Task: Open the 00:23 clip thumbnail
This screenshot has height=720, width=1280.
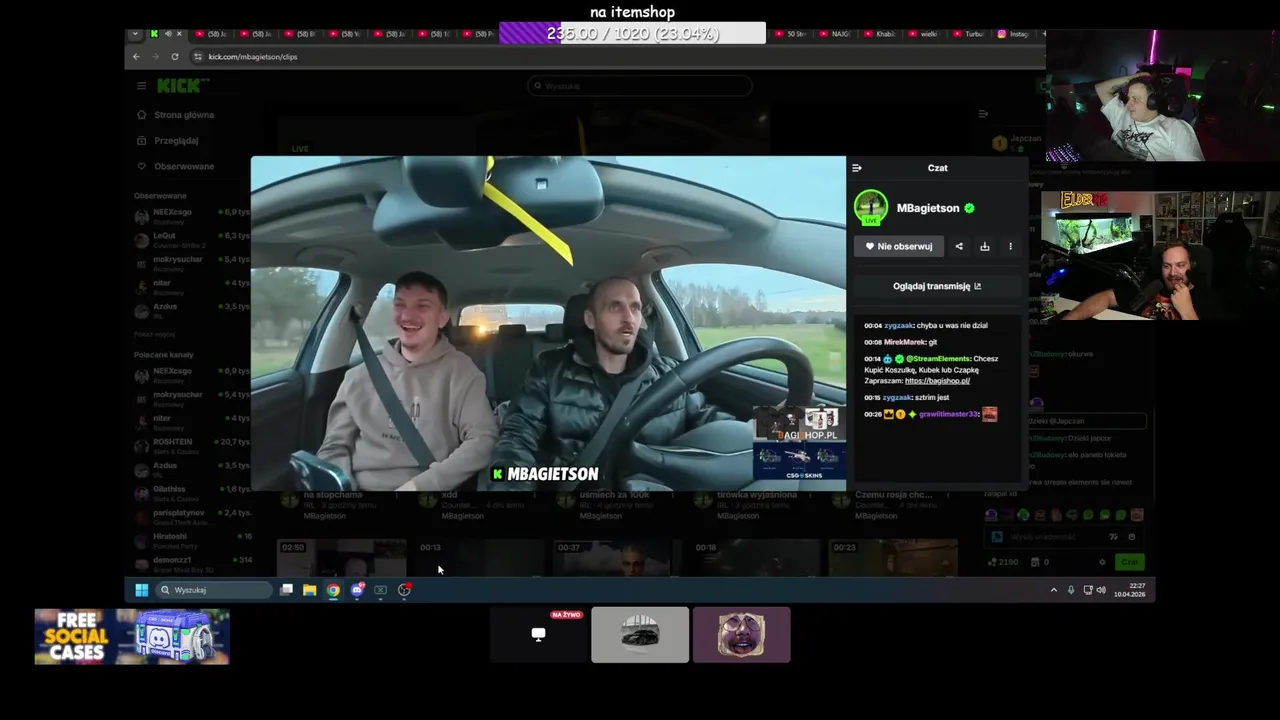Action: pos(893,558)
